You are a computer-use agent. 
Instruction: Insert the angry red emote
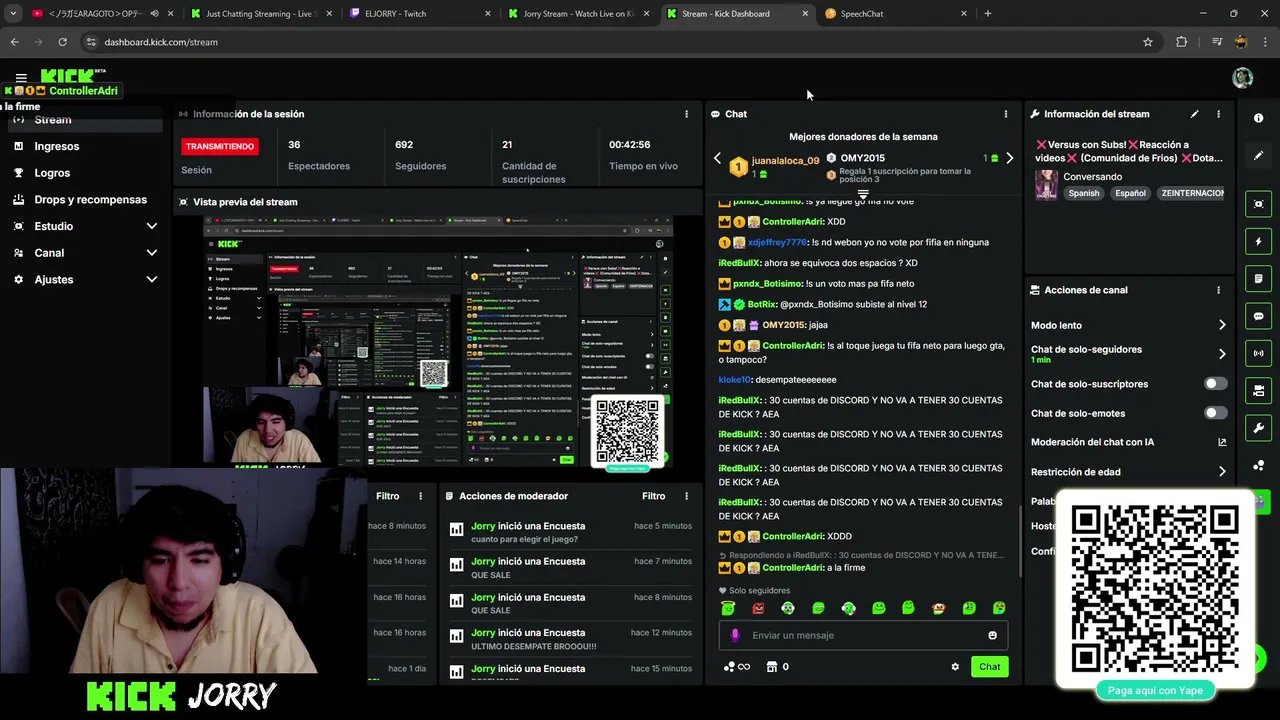click(758, 608)
